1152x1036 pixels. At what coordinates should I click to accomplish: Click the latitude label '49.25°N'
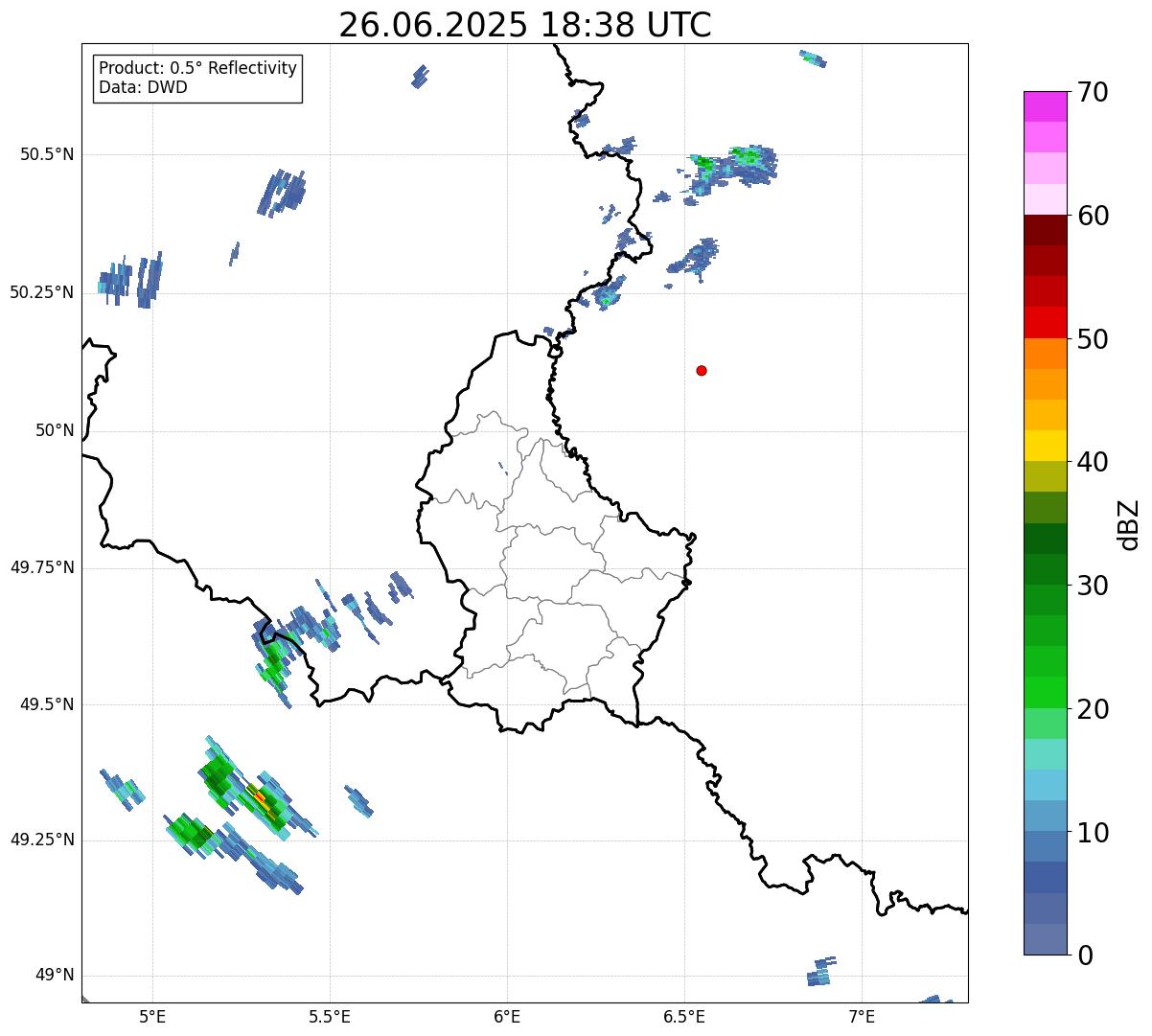click(41, 840)
